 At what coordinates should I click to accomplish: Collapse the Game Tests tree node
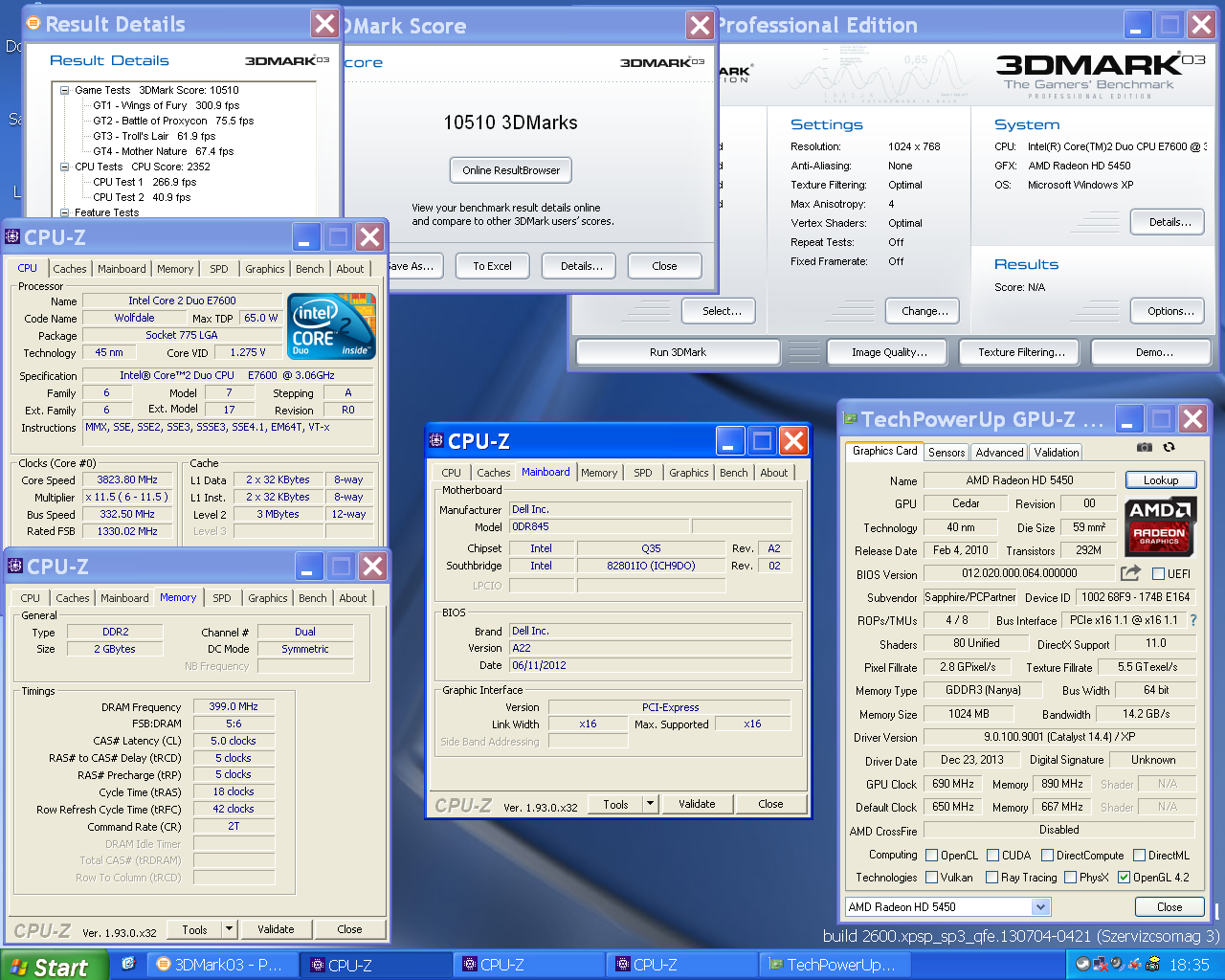[x=65, y=90]
